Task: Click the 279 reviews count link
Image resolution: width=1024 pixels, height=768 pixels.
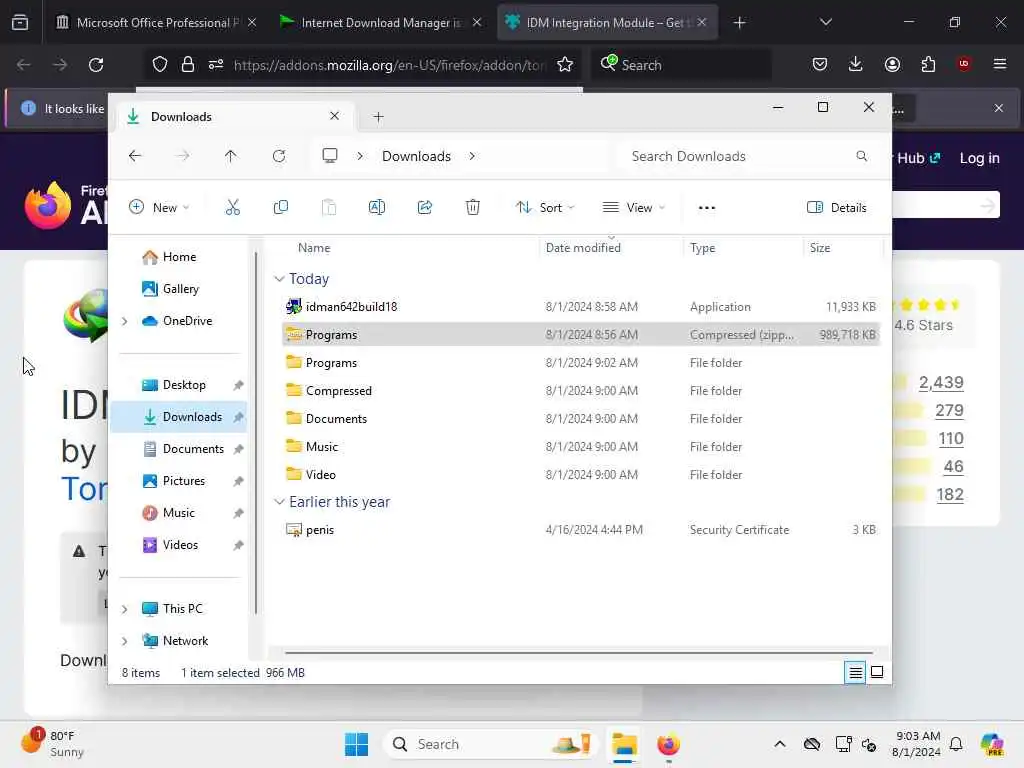Action: [949, 410]
